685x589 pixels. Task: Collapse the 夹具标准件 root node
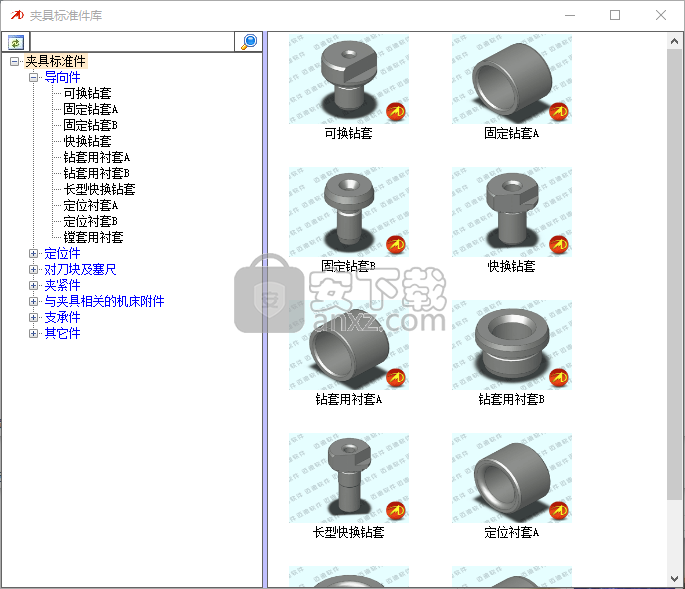click(14, 61)
